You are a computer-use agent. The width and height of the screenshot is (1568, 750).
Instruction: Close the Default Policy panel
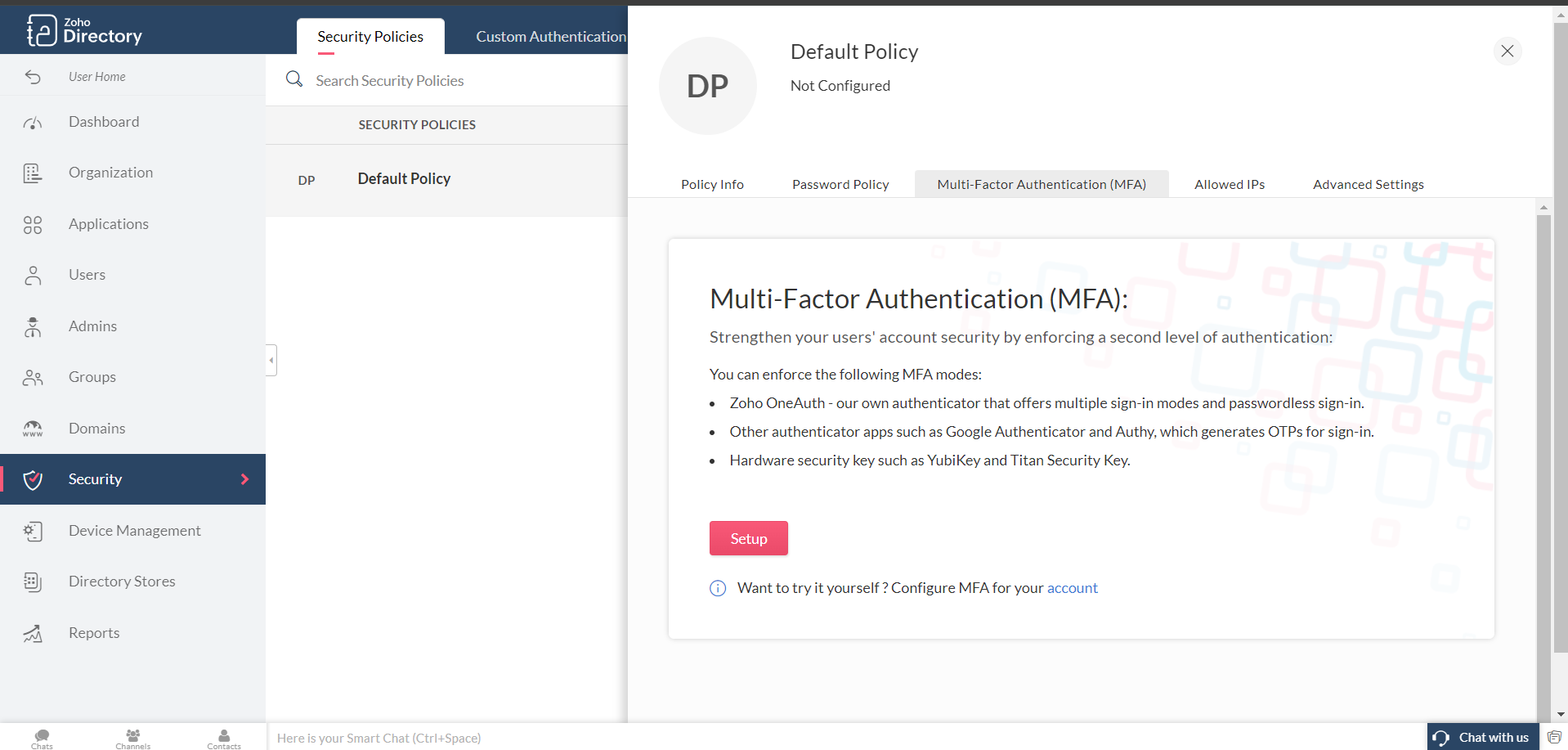1507,52
